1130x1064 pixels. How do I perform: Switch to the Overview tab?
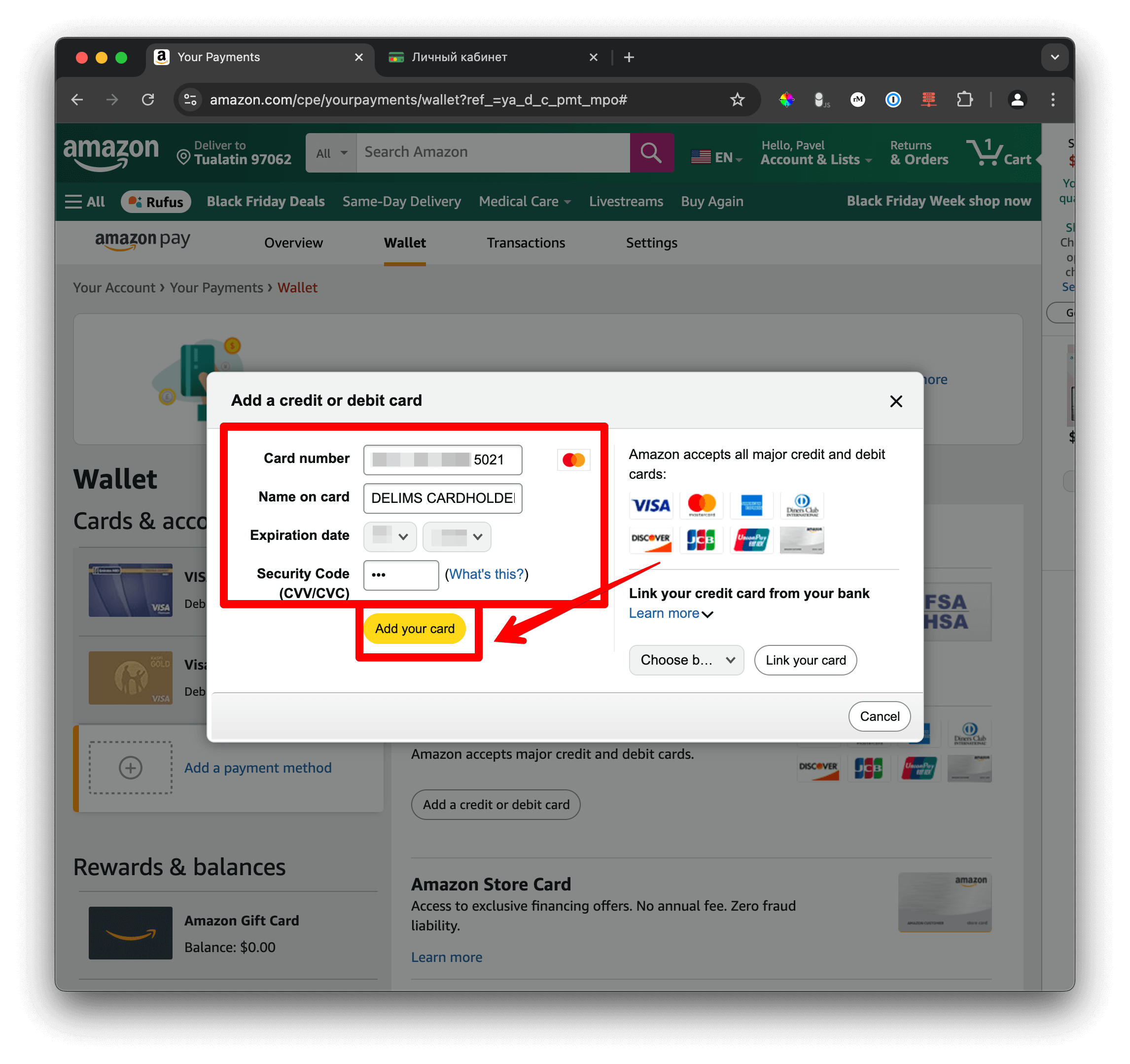click(293, 243)
